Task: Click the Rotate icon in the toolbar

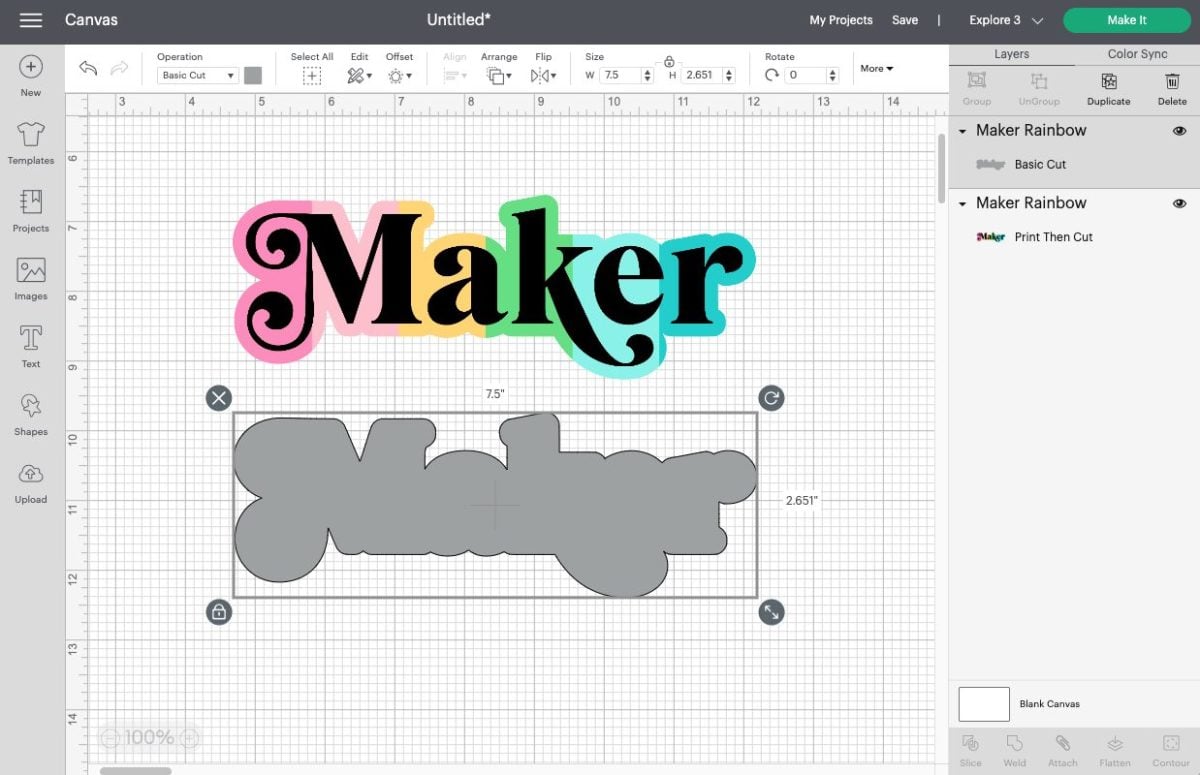Action: [771, 75]
